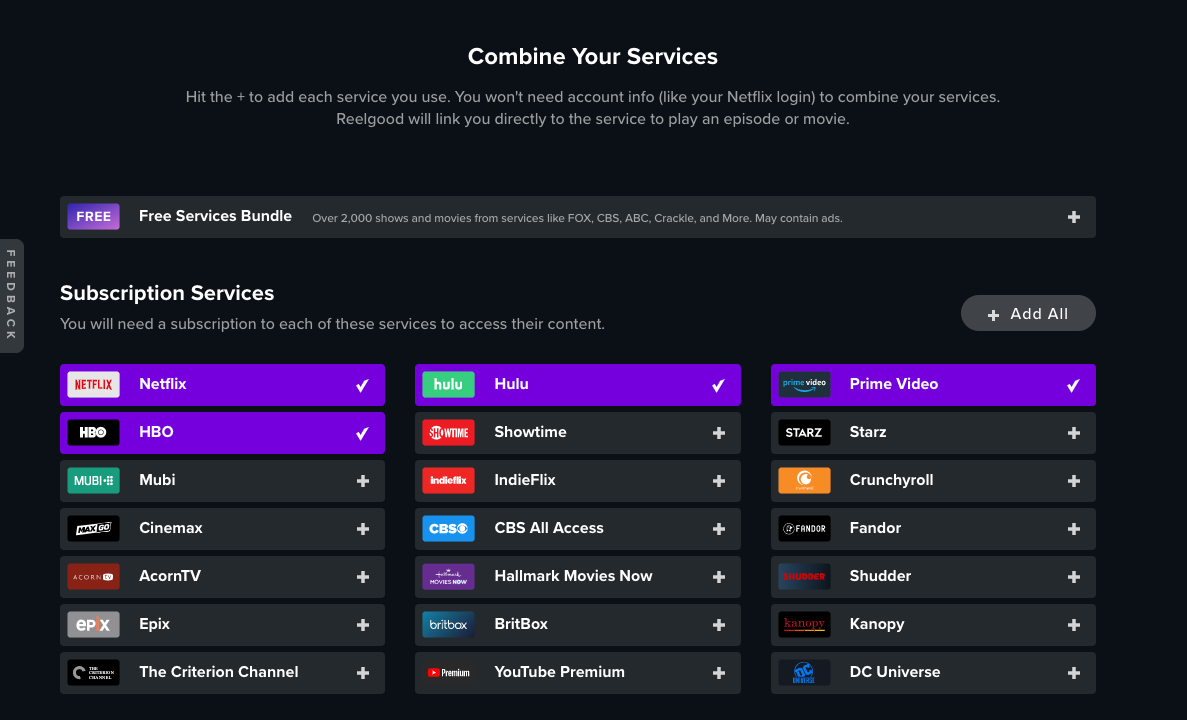This screenshot has width=1187, height=720.
Task: Uncheck Prime Video via its checkmark
Action: point(1073,385)
